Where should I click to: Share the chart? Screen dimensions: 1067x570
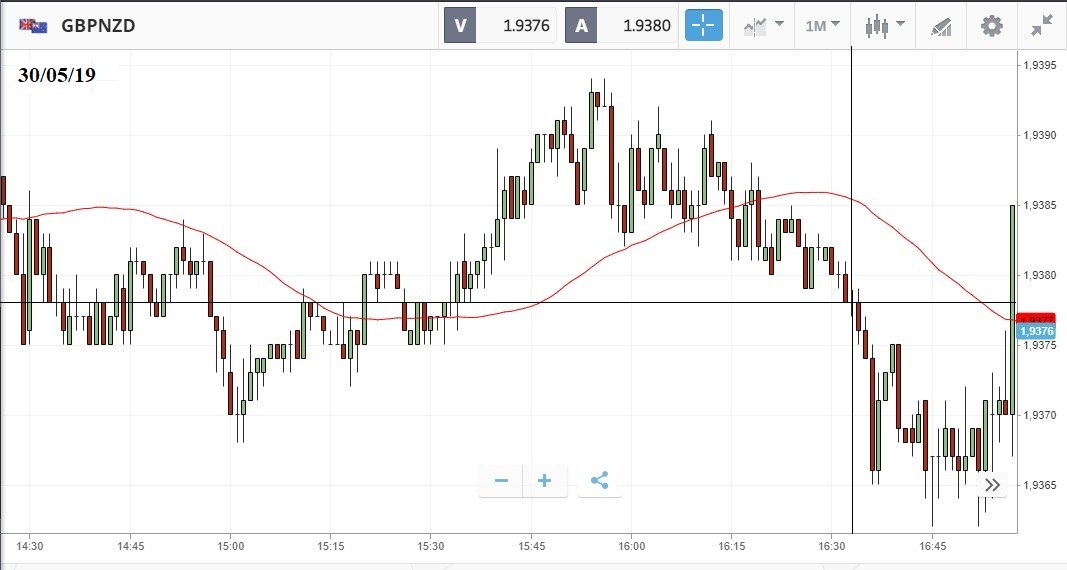point(599,481)
